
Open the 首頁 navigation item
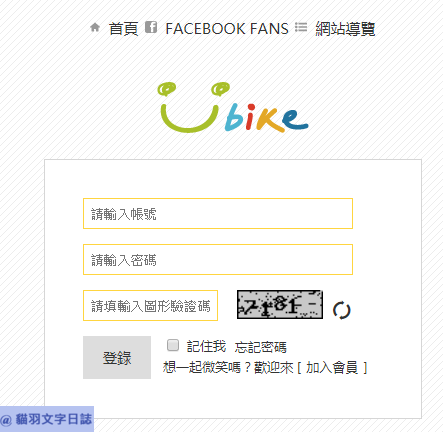click(123, 29)
